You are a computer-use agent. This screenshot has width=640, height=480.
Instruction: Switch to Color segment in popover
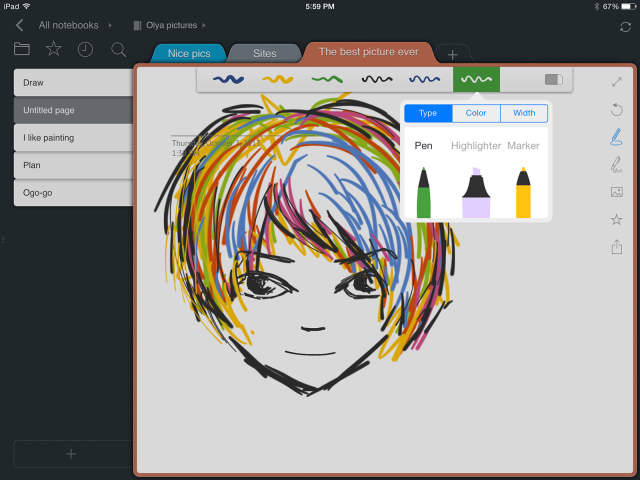click(476, 113)
